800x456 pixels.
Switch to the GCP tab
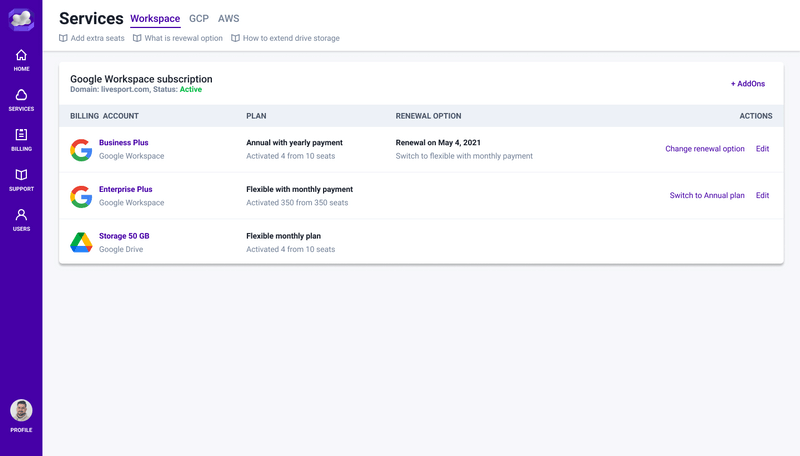[199, 19]
